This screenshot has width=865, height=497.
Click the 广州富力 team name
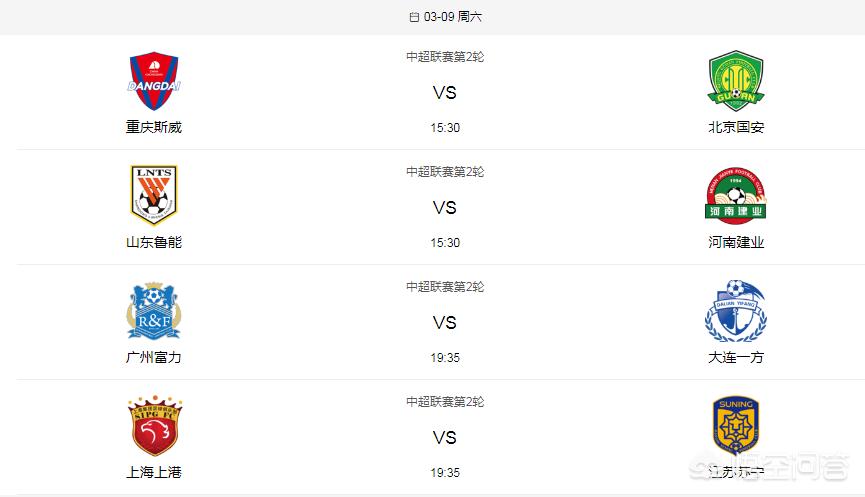click(x=154, y=357)
